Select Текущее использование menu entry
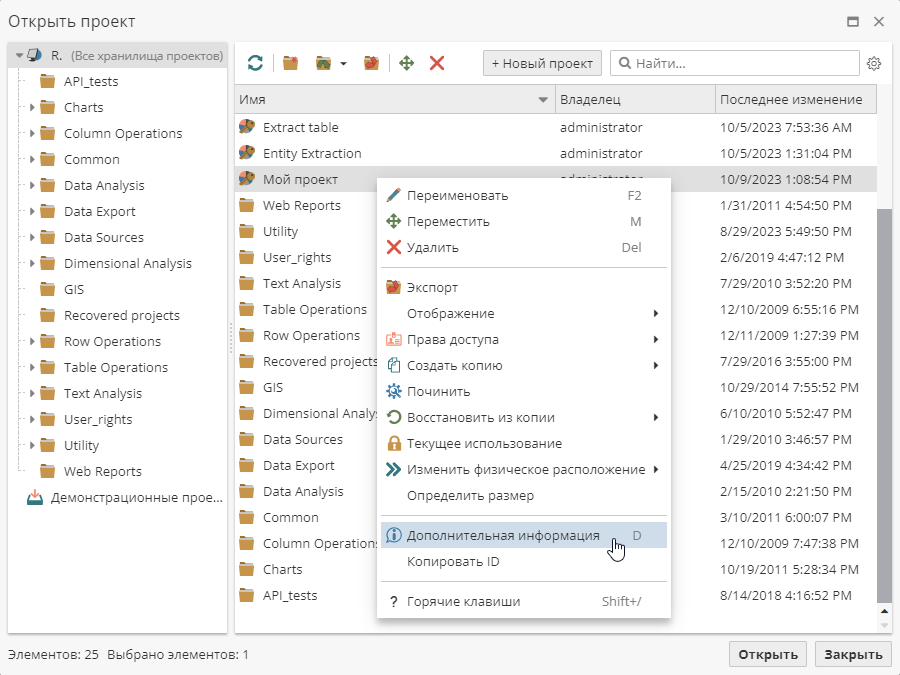Image resolution: width=900 pixels, height=675 pixels. tap(523, 443)
